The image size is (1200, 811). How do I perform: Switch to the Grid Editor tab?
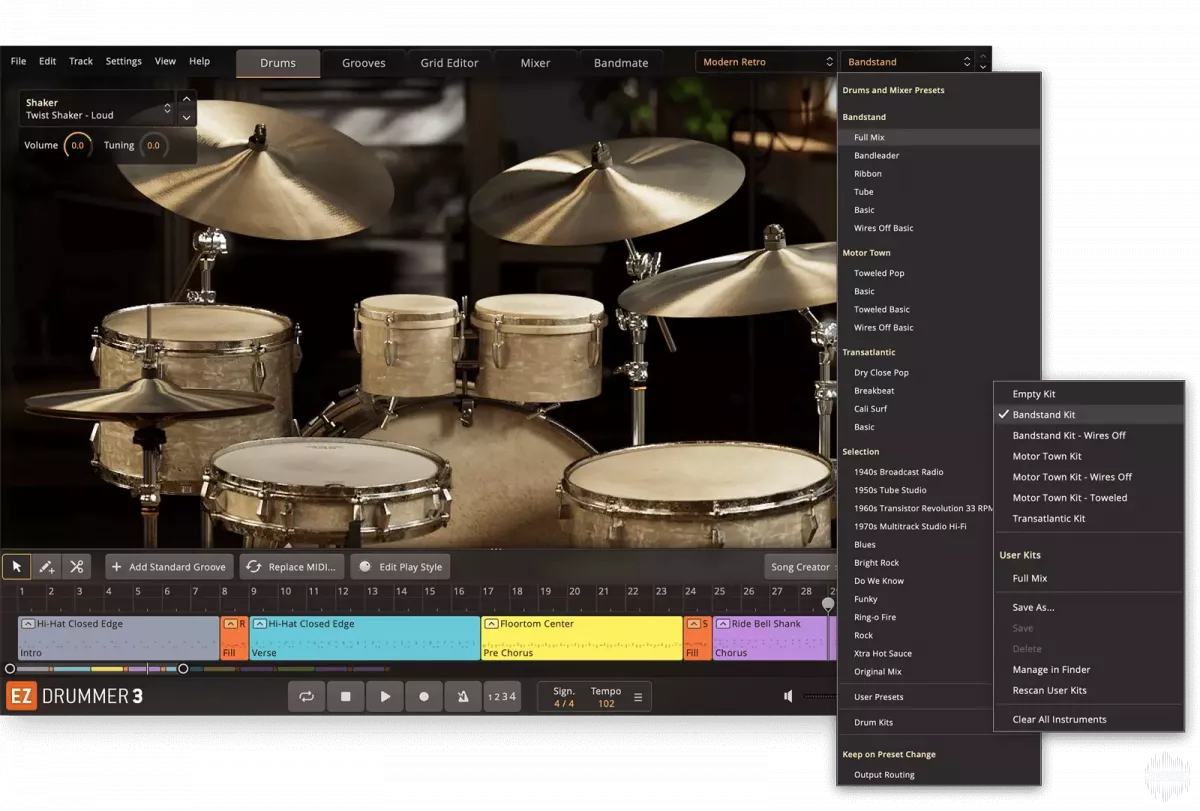(x=450, y=63)
